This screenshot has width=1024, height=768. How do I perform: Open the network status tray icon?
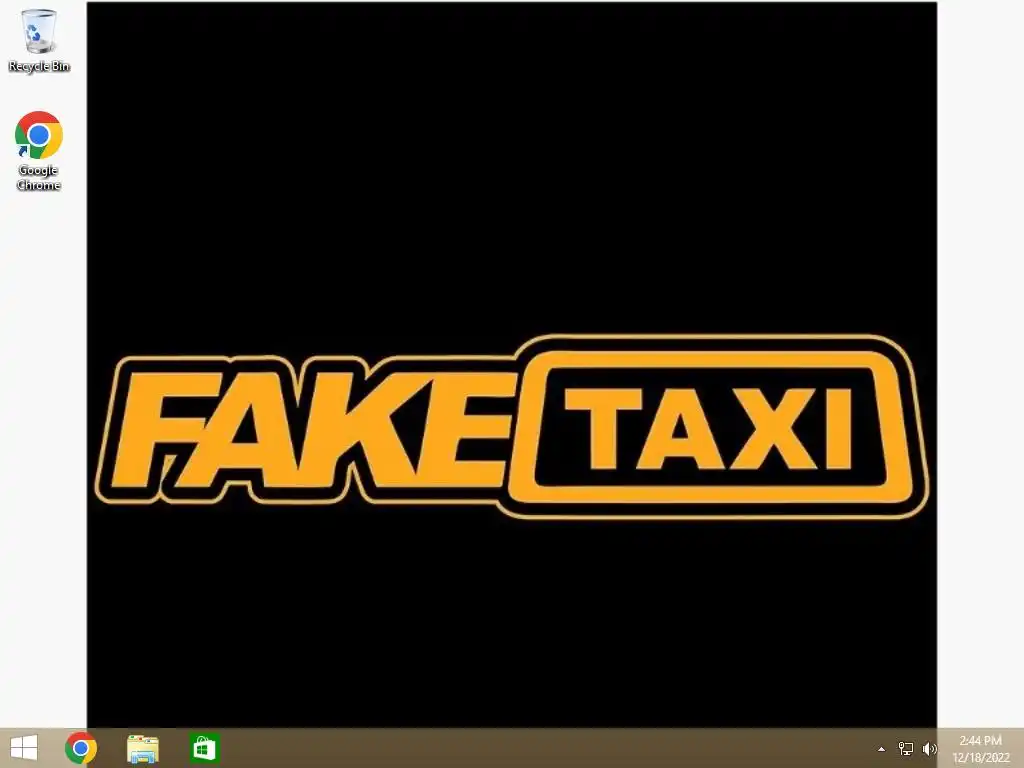(906, 749)
